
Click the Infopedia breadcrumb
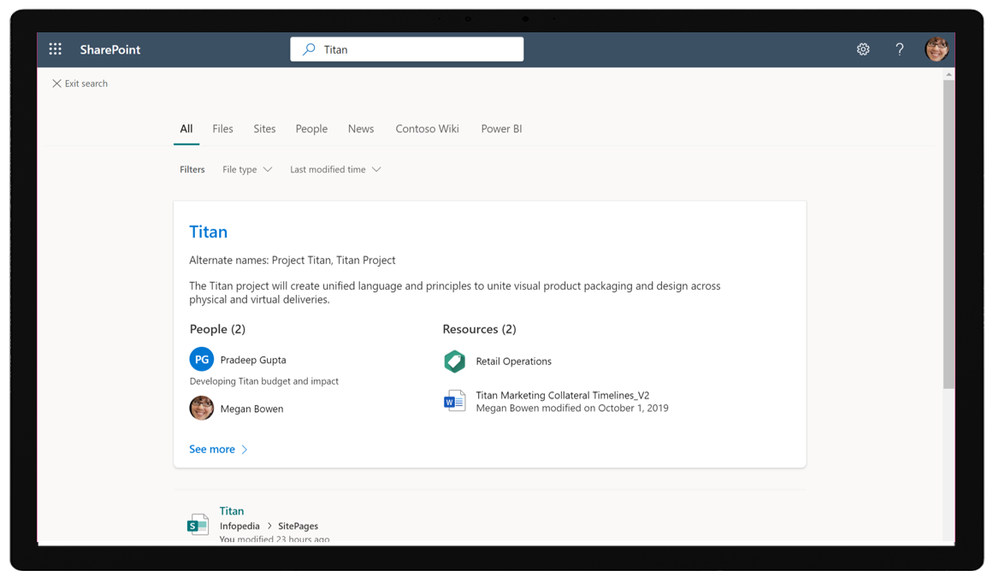coord(240,526)
